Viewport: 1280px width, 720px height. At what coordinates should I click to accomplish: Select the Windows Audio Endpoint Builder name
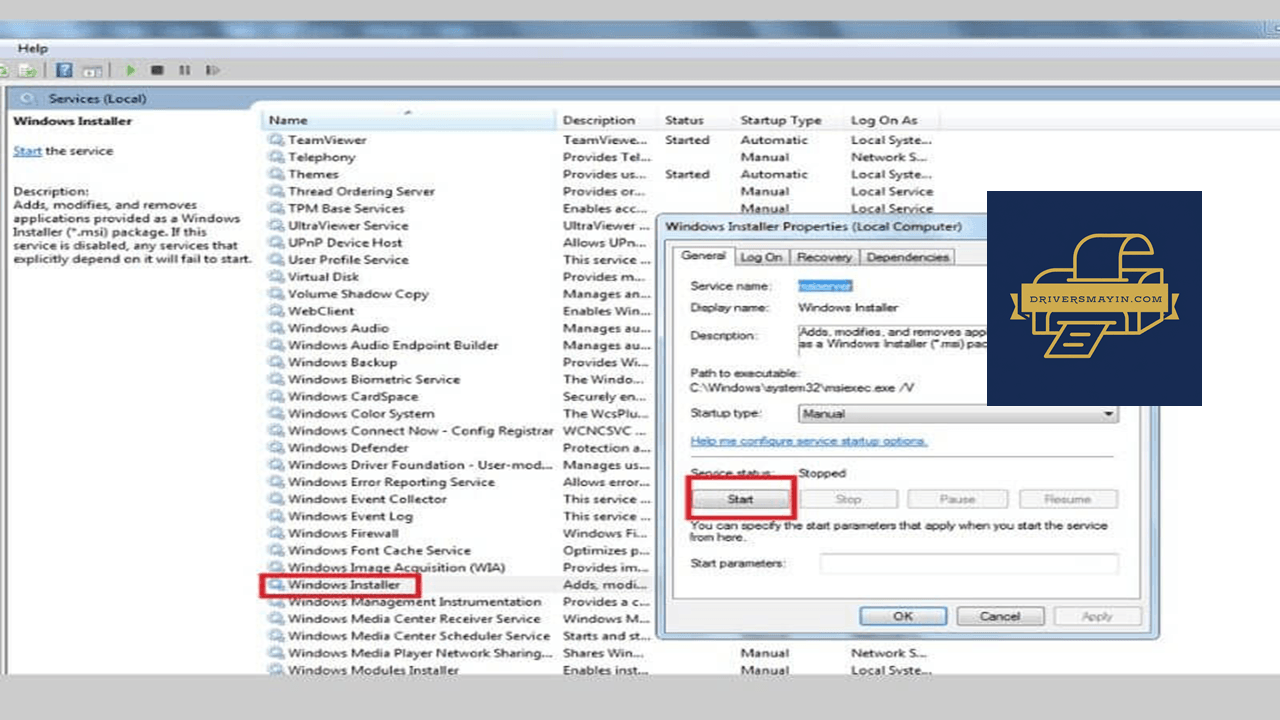[393, 345]
